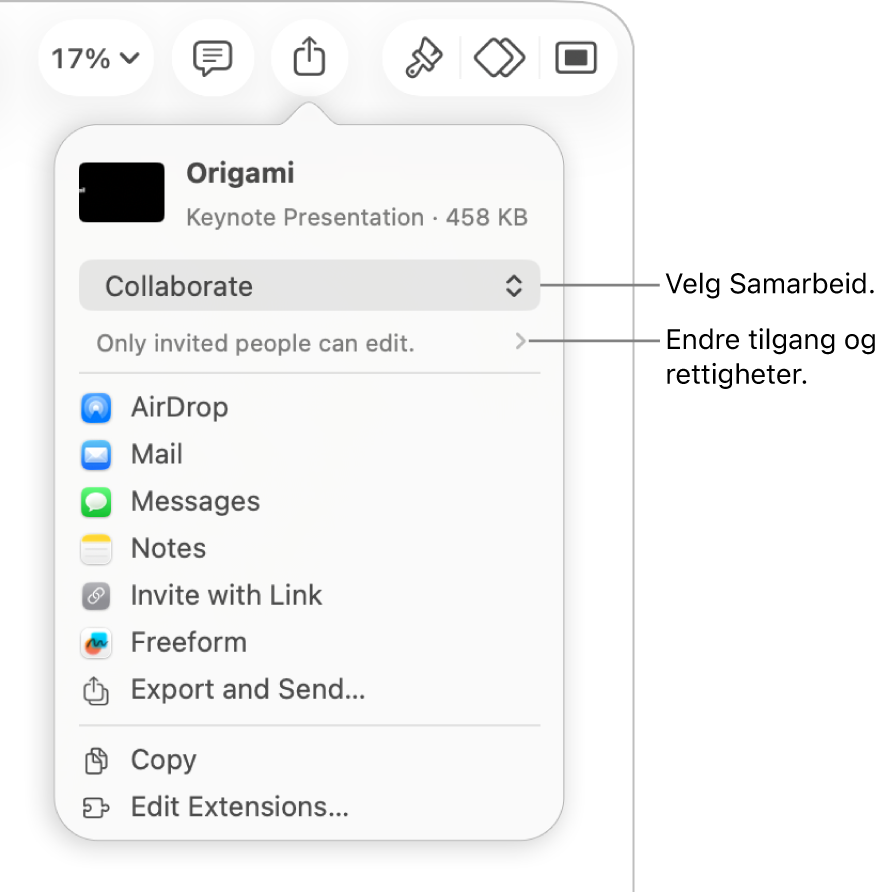Open the 17% zoom level dropdown

[x=96, y=58]
